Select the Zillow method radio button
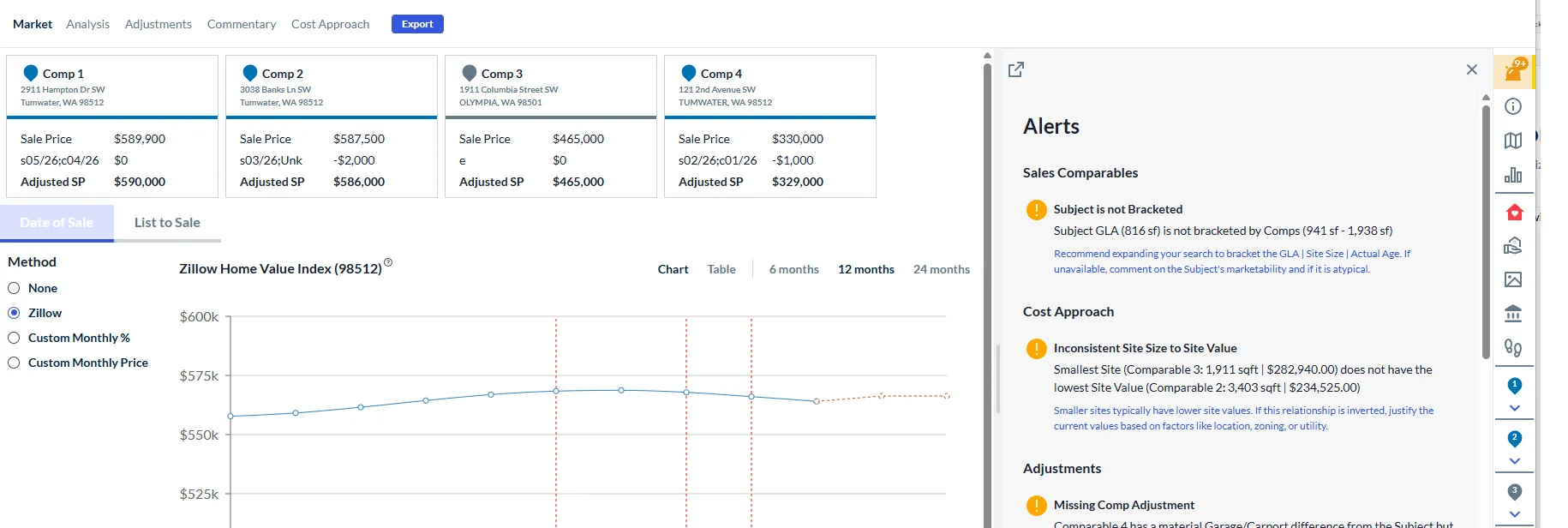1568x528 pixels. click(x=14, y=313)
